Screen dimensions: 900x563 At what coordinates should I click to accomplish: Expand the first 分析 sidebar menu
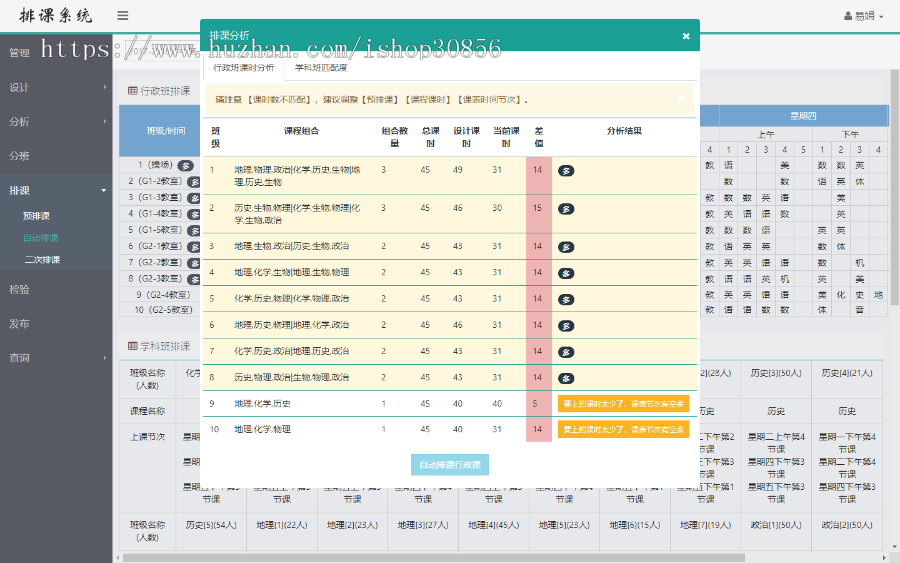tap(56, 122)
